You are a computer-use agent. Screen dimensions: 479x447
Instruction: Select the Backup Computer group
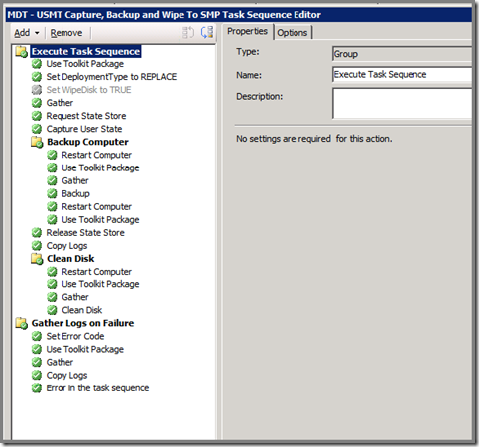tap(88, 142)
